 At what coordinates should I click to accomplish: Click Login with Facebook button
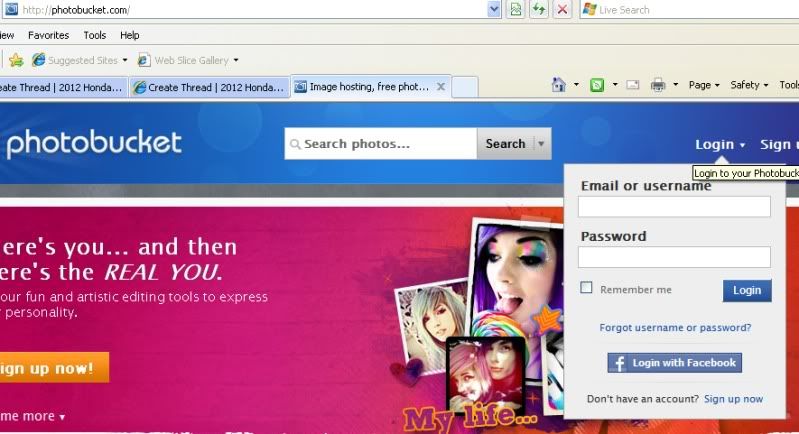(x=675, y=363)
